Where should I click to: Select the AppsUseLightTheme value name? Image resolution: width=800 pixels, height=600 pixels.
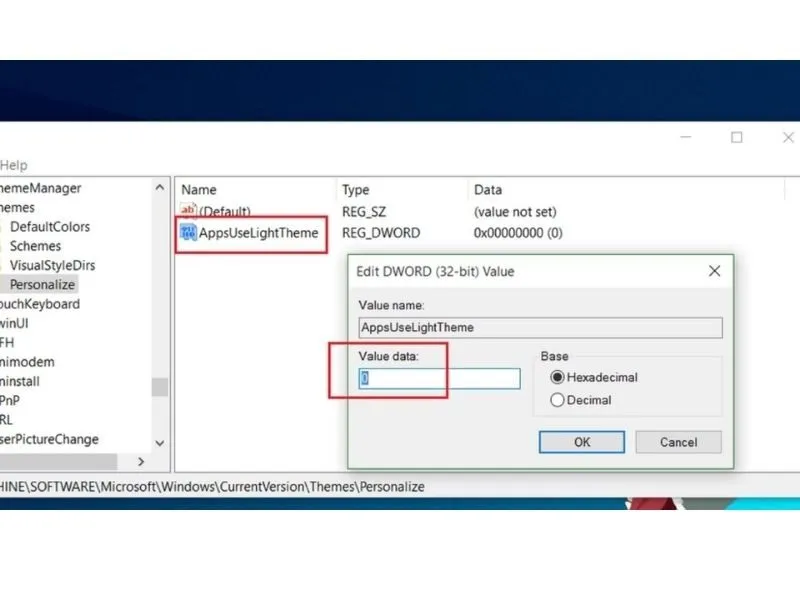click(x=258, y=233)
